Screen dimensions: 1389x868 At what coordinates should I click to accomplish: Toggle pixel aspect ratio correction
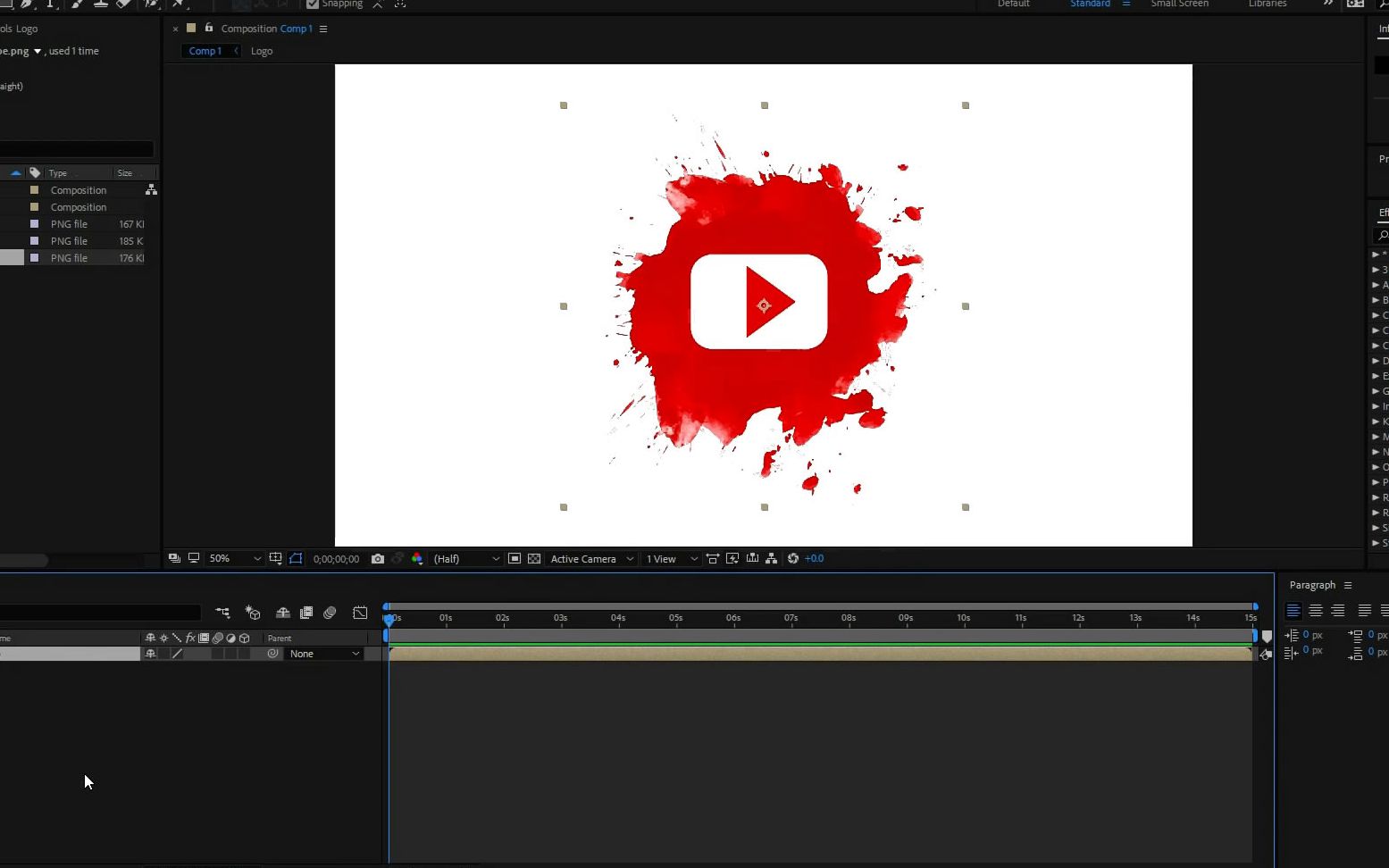pyautogui.click(x=713, y=558)
